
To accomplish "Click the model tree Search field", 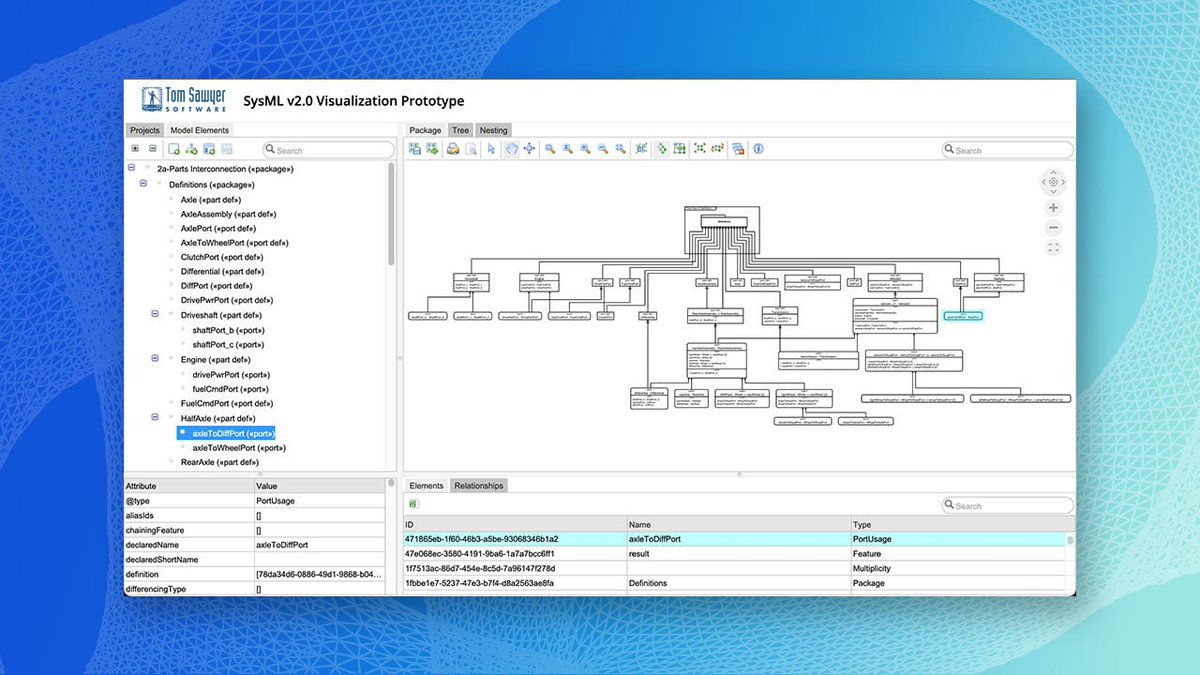I will (x=329, y=150).
